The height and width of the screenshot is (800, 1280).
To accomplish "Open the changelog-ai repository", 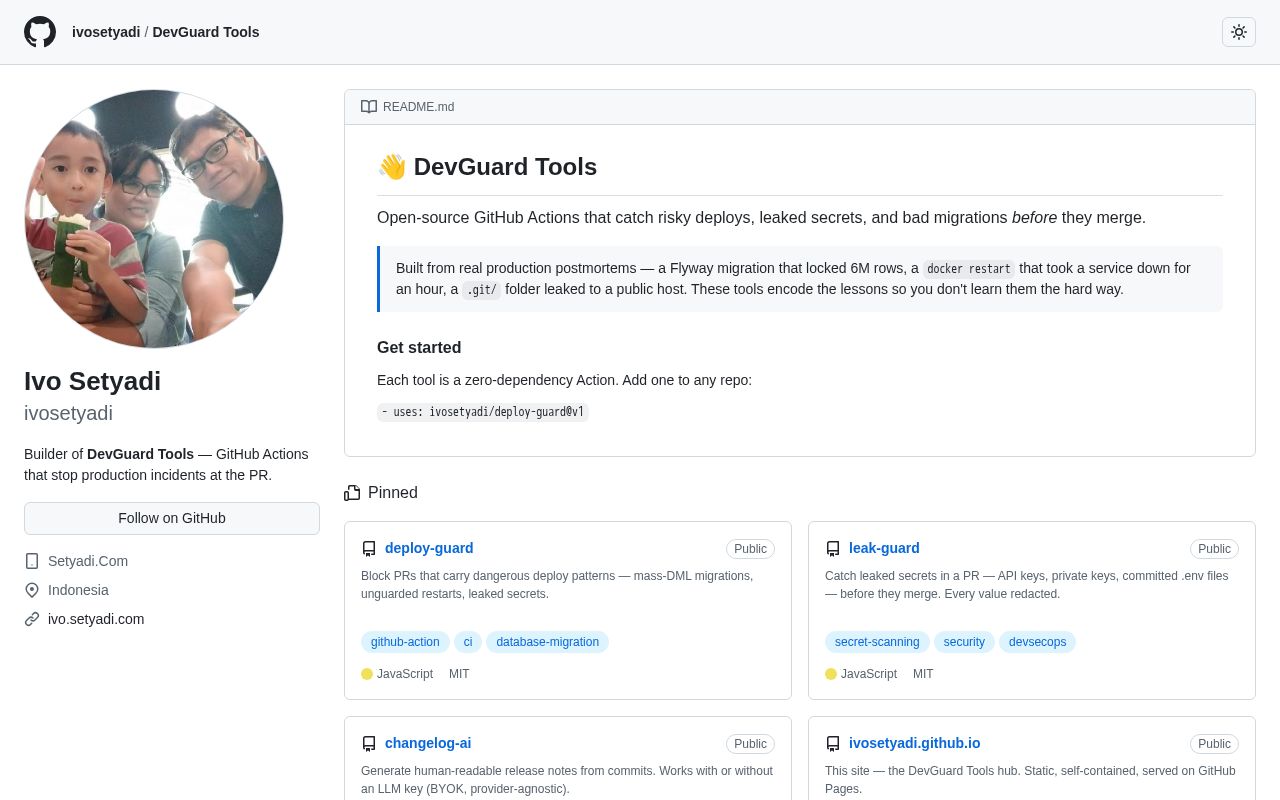I will (428, 743).
